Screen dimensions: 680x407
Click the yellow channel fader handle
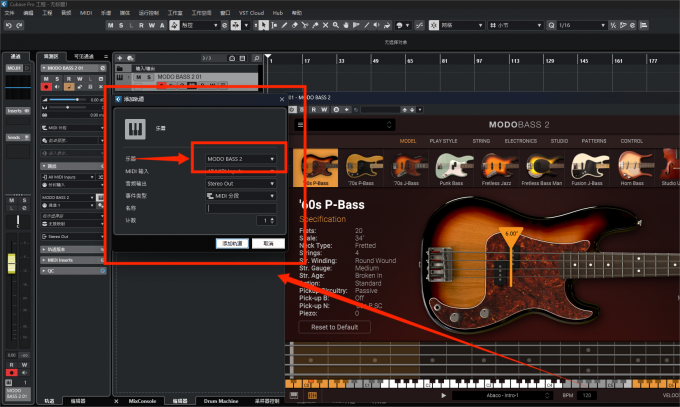[12, 264]
